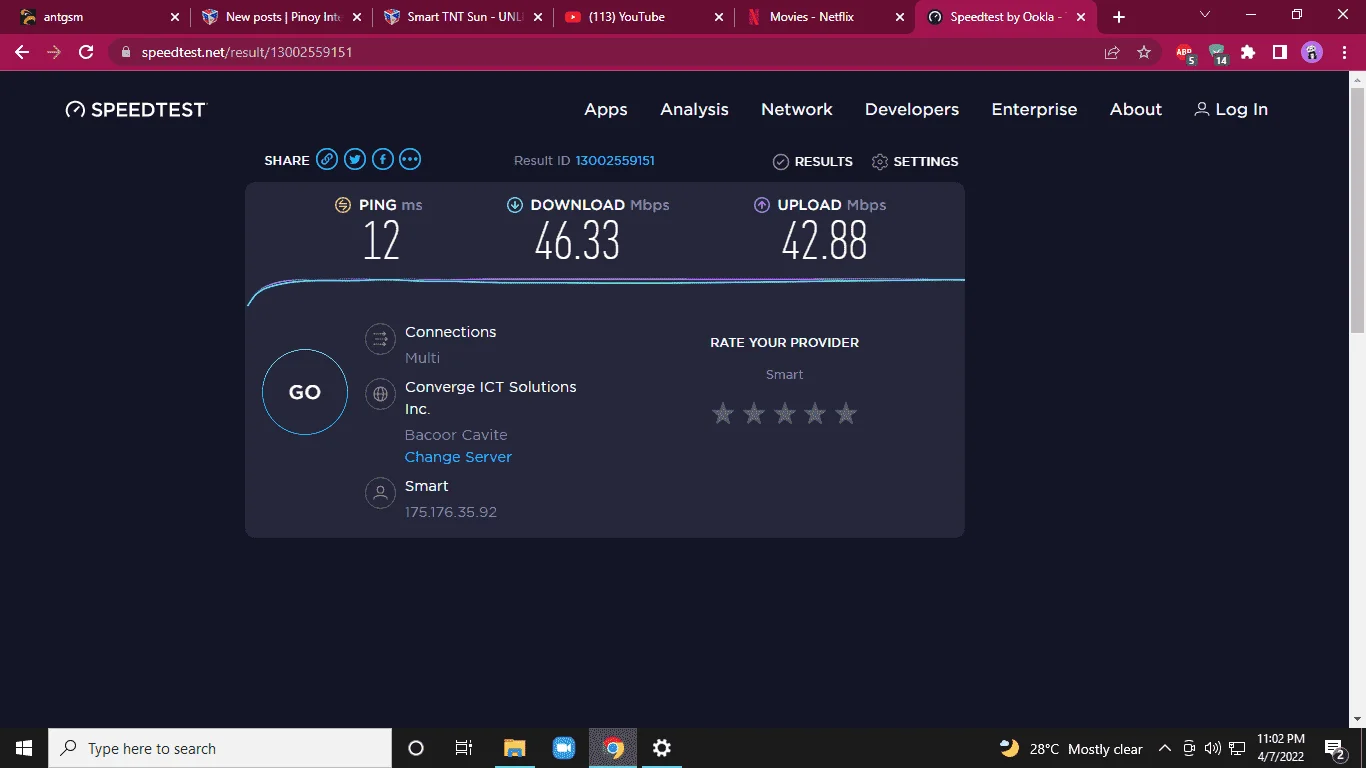1366x768 pixels.
Task: Click the user icon beside Smart provider
Action: (380, 493)
